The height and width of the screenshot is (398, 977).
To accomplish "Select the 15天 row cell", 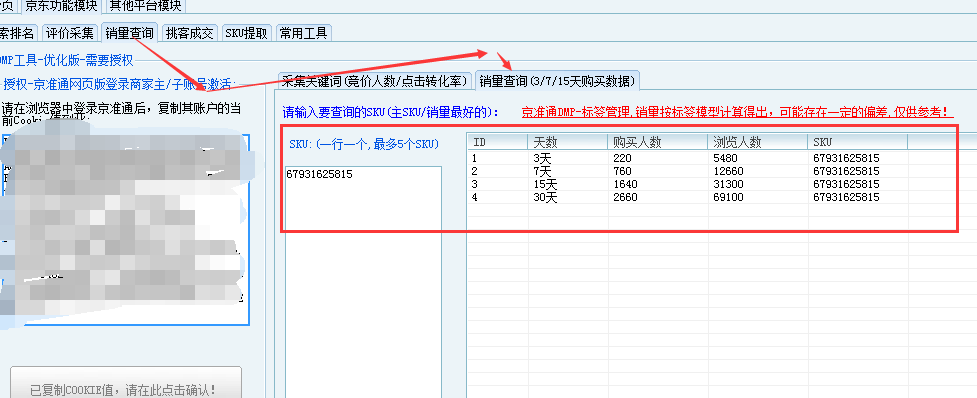I will point(545,184).
